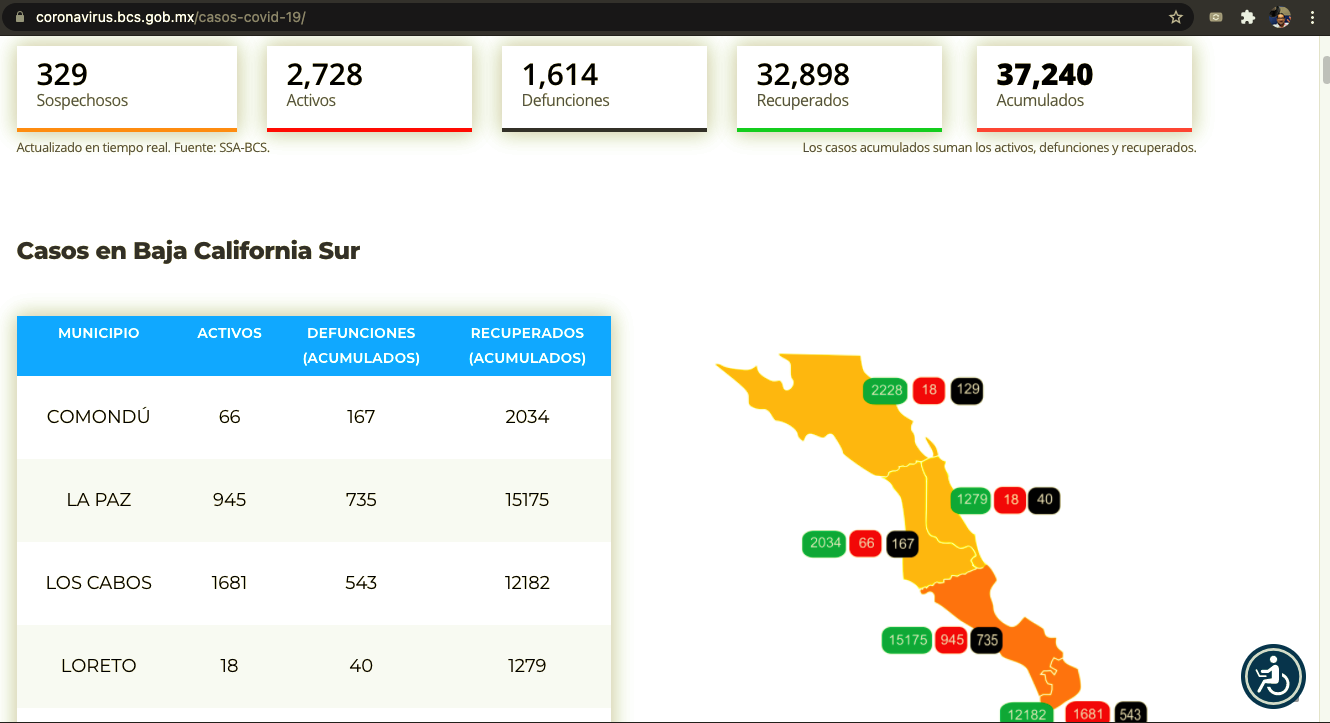The width and height of the screenshot is (1330, 723).
Task: Click red 1681 badge on the map
Action: [1087, 714]
